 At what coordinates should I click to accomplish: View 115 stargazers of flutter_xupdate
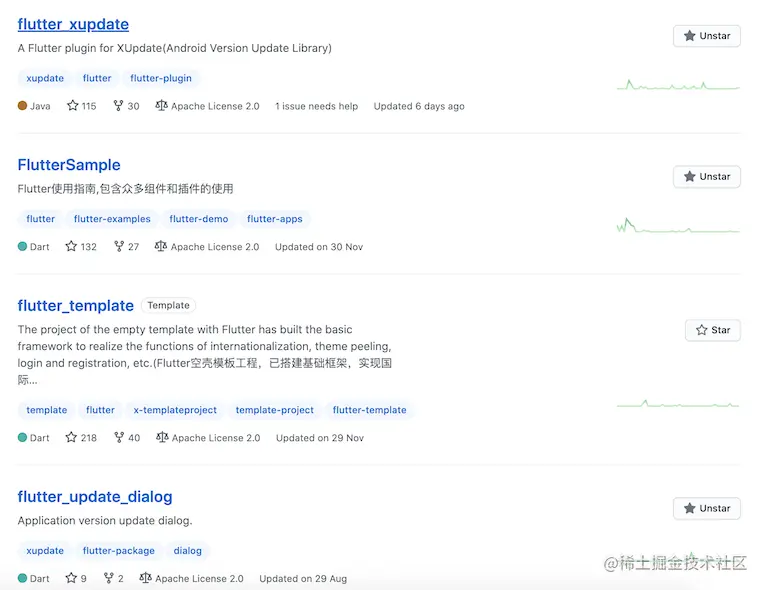[x=82, y=106]
